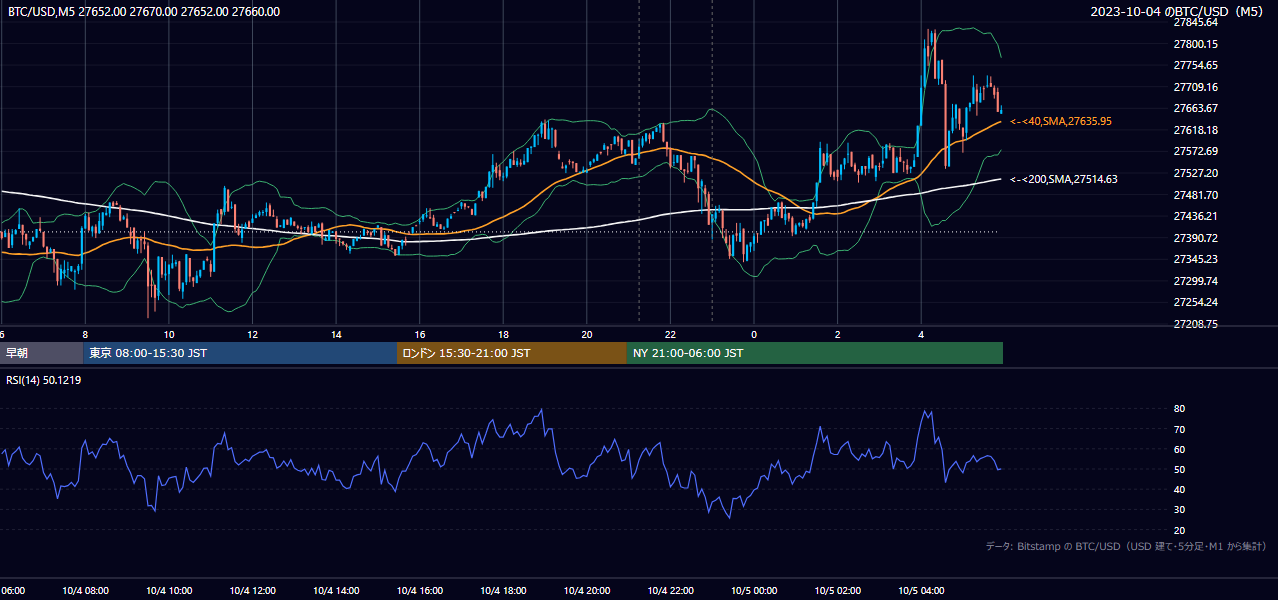Click the 10/5 04:00 bottom time label
Viewport: 1278px width, 600px height.
[x=921, y=591]
